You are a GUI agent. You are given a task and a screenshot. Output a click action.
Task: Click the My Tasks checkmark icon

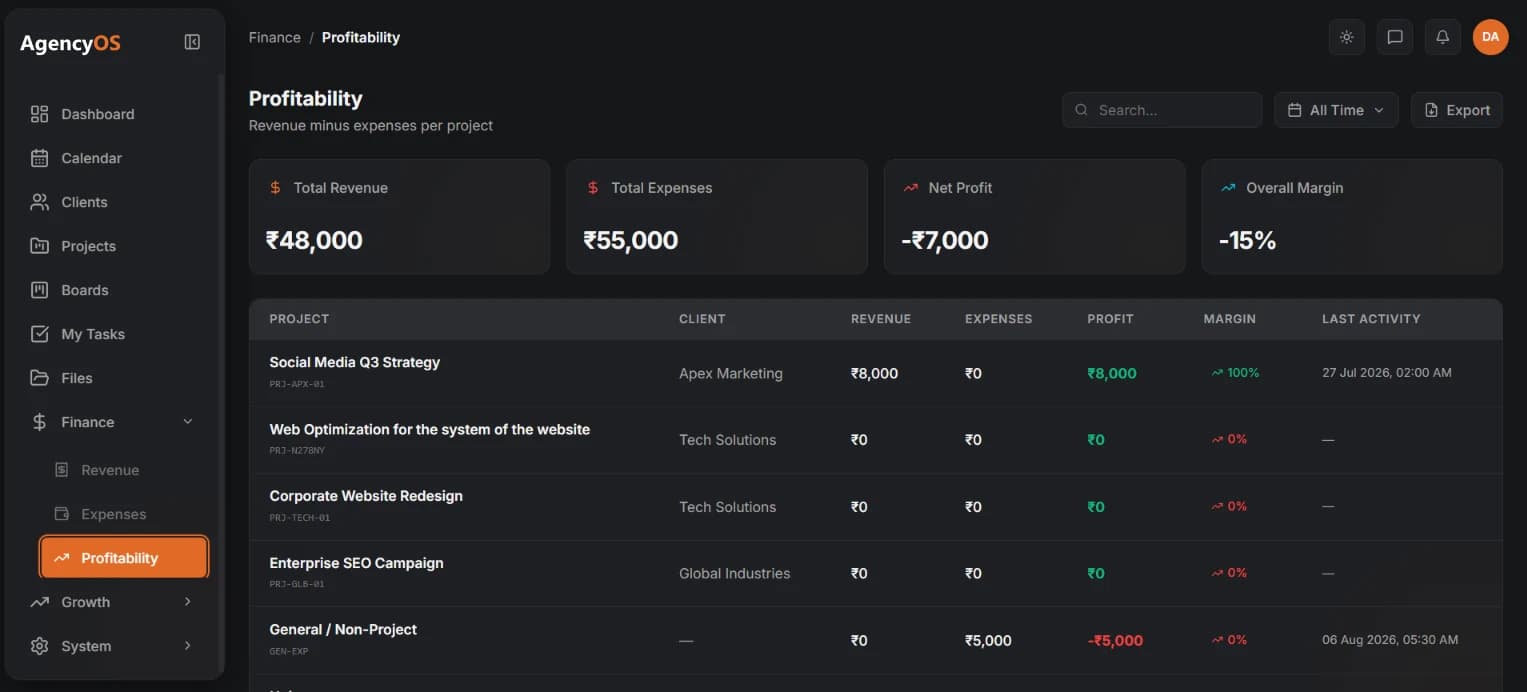pyautogui.click(x=39, y=334)
